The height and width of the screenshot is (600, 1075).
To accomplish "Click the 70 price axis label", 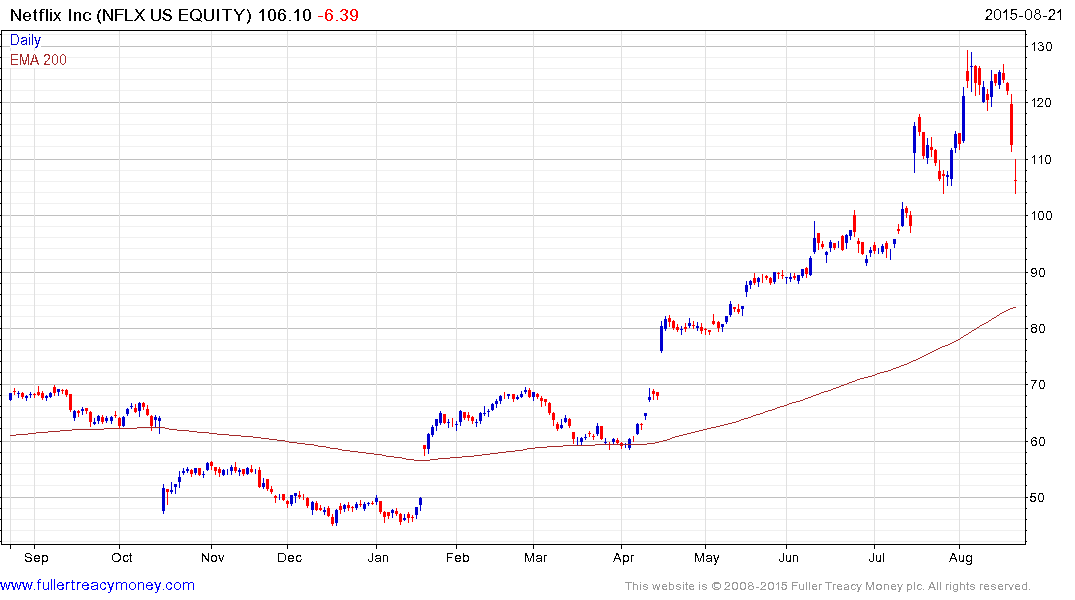I will (1038, 385).
